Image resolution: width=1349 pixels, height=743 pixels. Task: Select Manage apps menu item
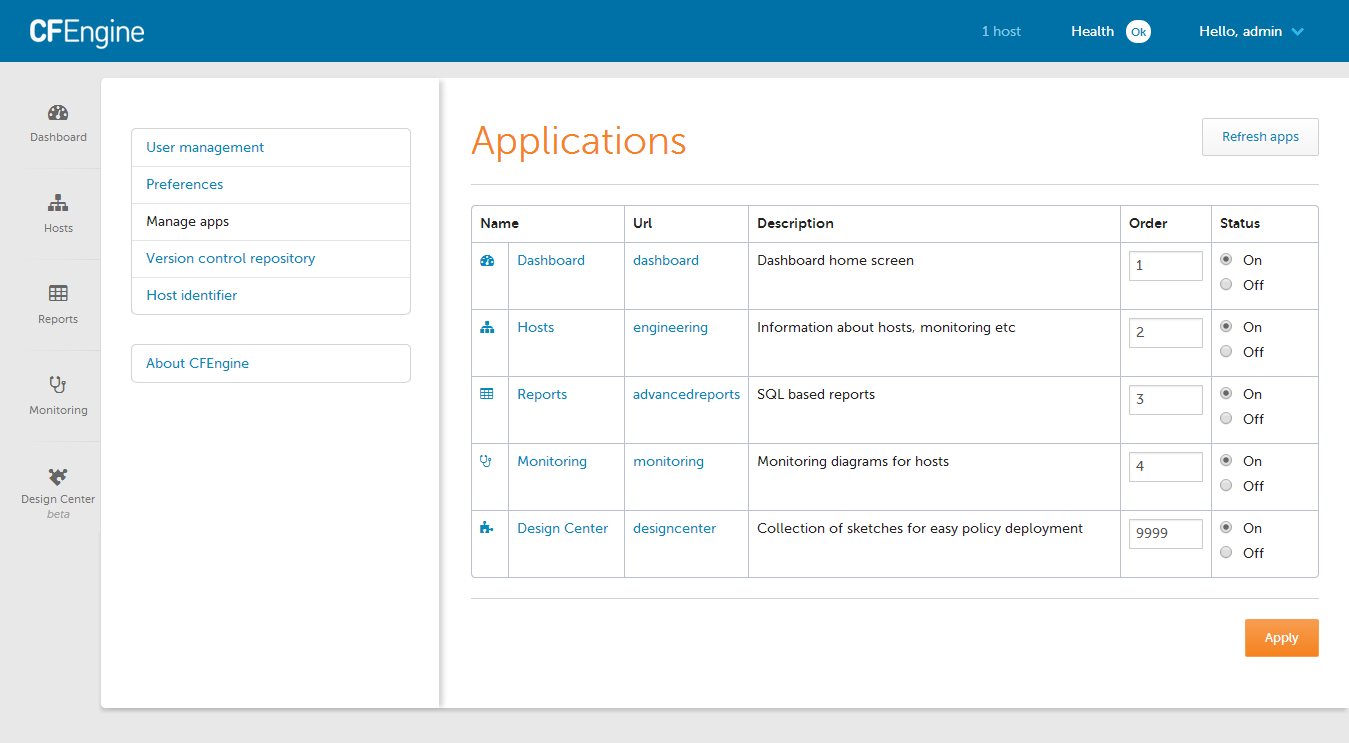[271, 221]
